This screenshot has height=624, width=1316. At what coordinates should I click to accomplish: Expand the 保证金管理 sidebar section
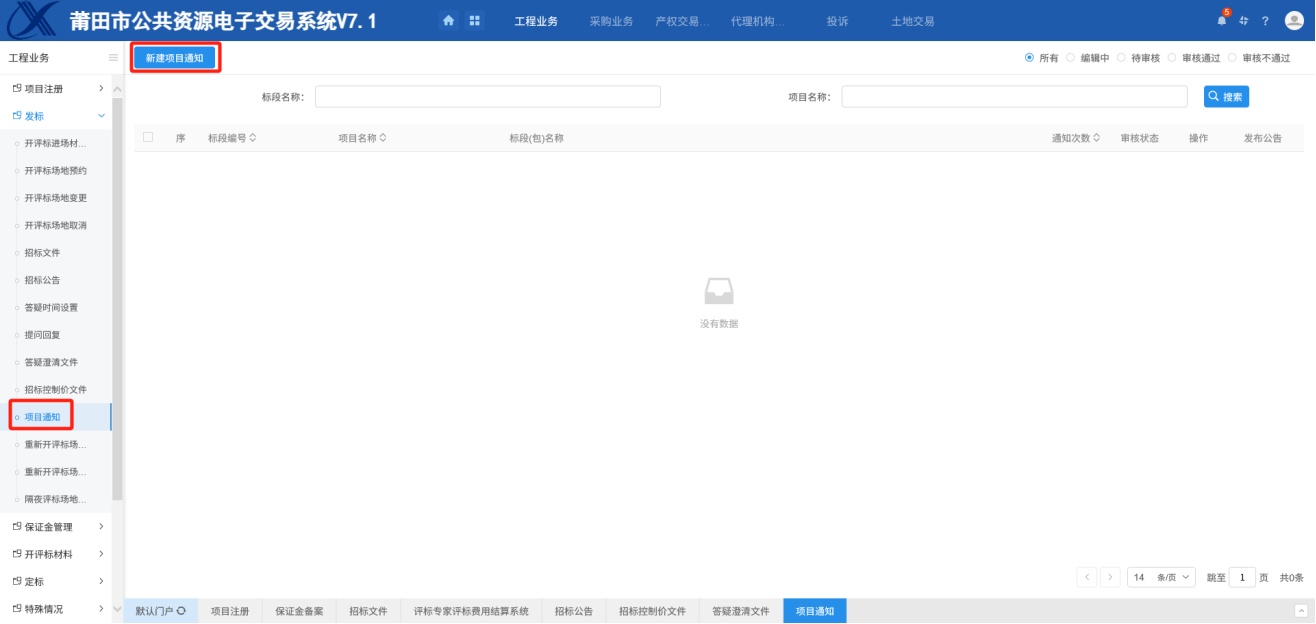click(101, 527)
